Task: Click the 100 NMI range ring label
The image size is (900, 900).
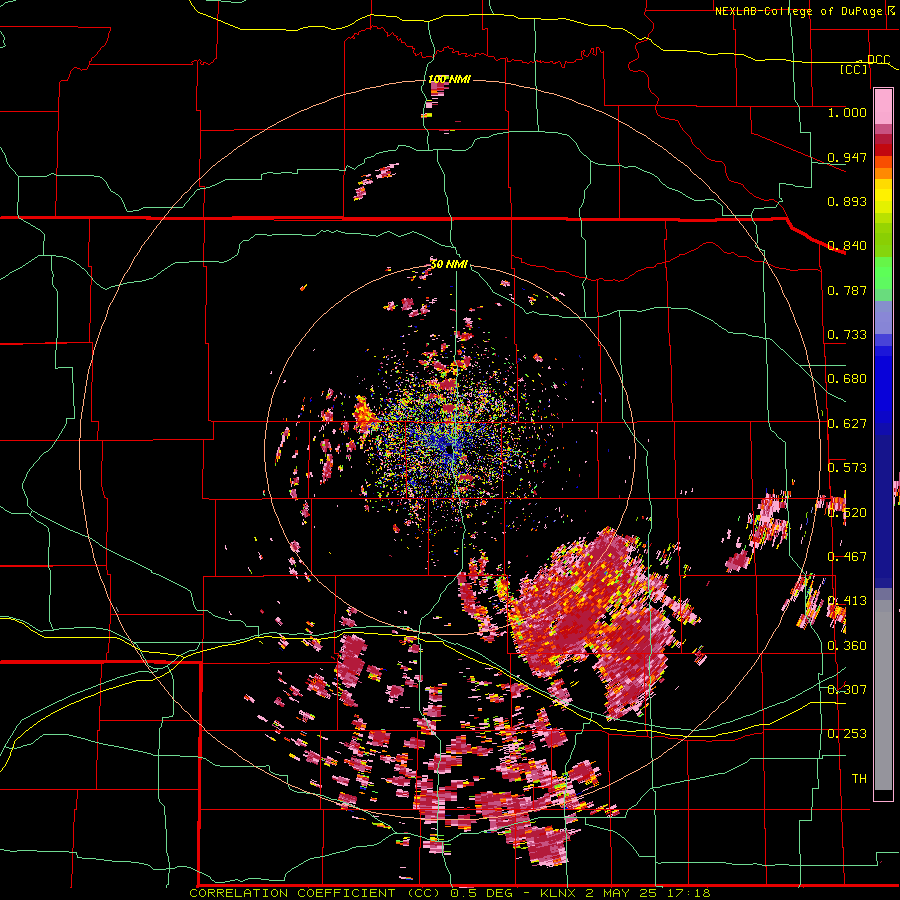Action: point(449,79)
